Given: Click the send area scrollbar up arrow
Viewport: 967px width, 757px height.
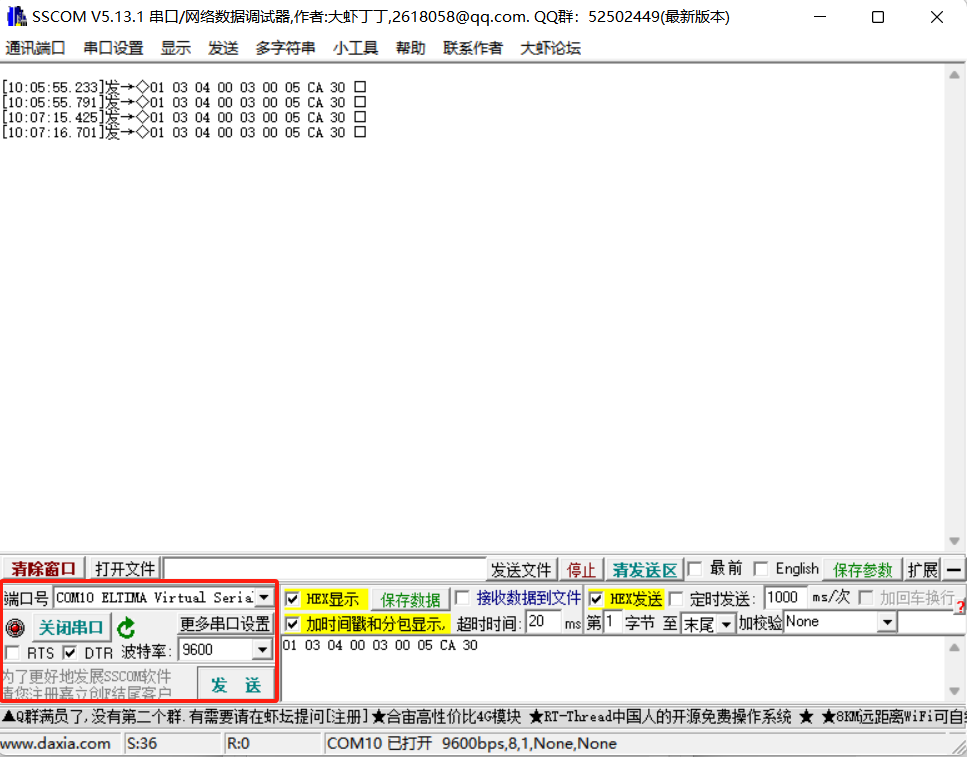Looking at the screenshot, I should (954, 647).
